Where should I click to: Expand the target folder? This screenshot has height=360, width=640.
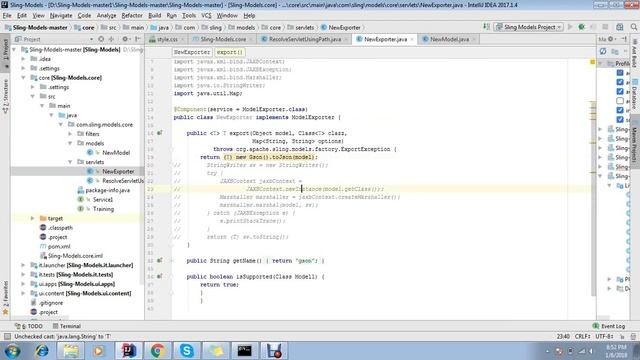[33, 218]
